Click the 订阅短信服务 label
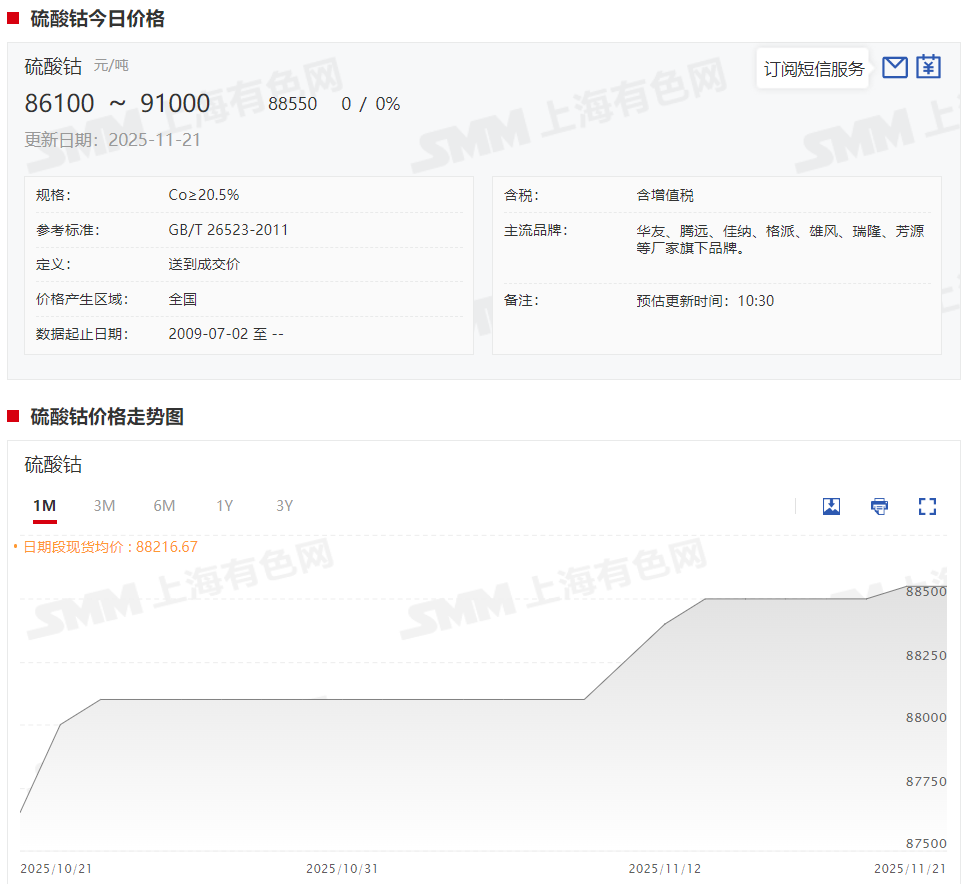The height and width of the screenshot is (884, 969). pyautogui.click(x=813, y=69)
